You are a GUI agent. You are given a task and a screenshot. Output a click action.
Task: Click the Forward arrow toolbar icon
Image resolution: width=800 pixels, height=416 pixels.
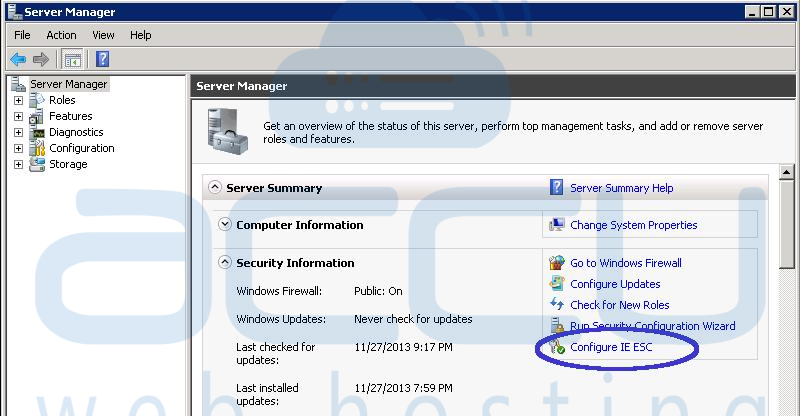(41, 59)
